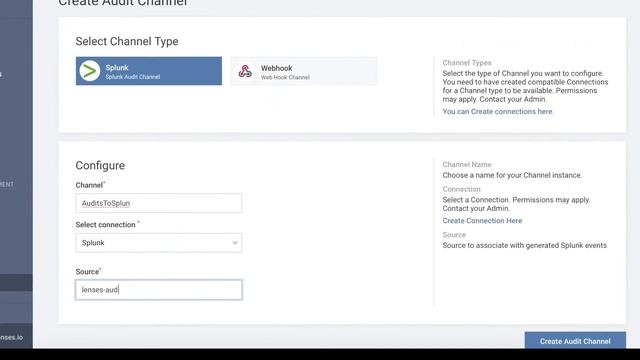The width and height of the screenshot is (640, 360).
Task: Click the lenses.io label in sidebar
Action: (x=11, y=337)
